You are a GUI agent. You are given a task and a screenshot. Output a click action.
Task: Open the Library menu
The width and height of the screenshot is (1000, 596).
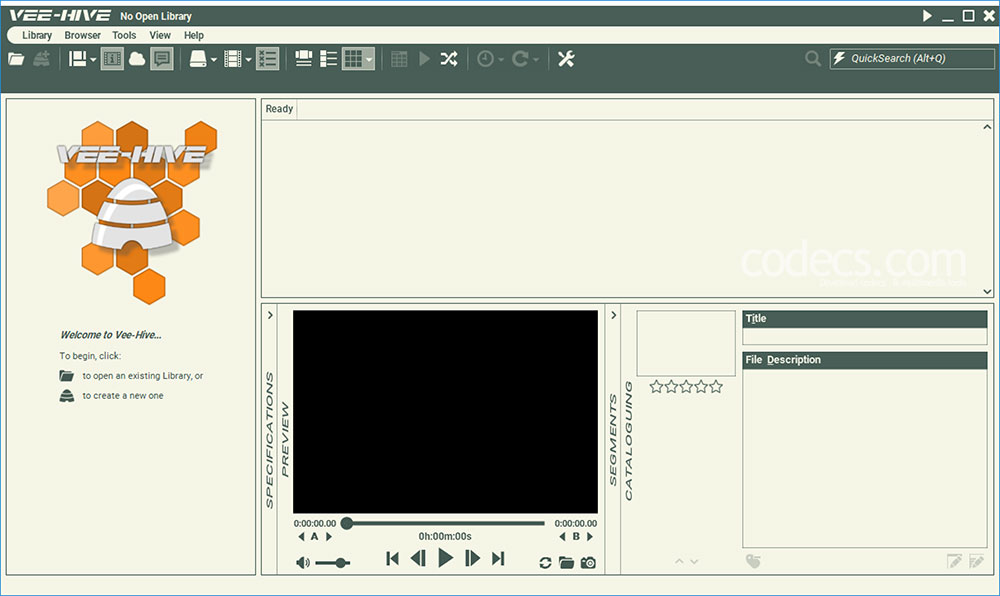[x=37, y=35]
